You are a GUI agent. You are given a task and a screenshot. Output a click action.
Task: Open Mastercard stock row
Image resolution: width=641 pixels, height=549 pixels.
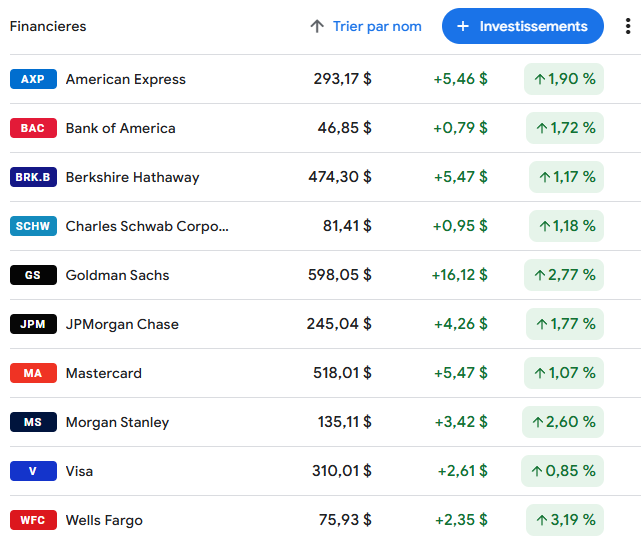[x=325, y=373]
